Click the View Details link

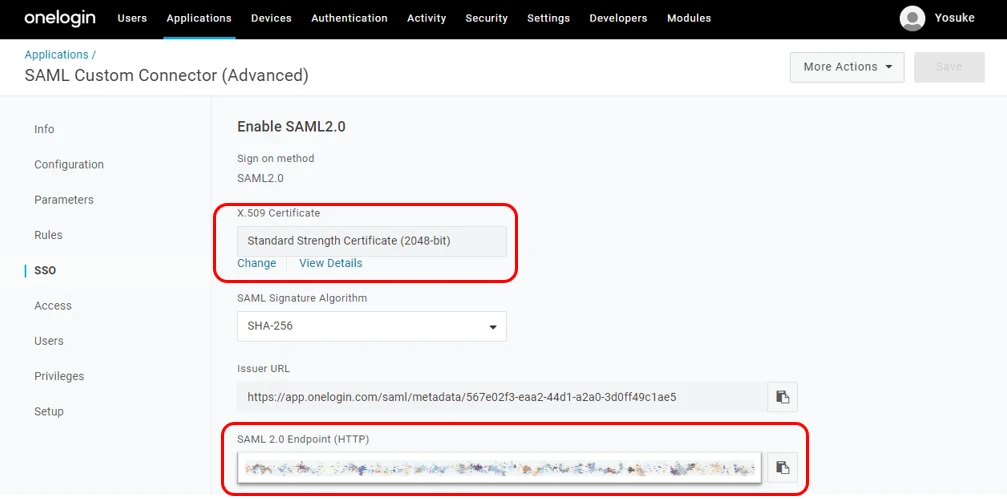(331, 263)
